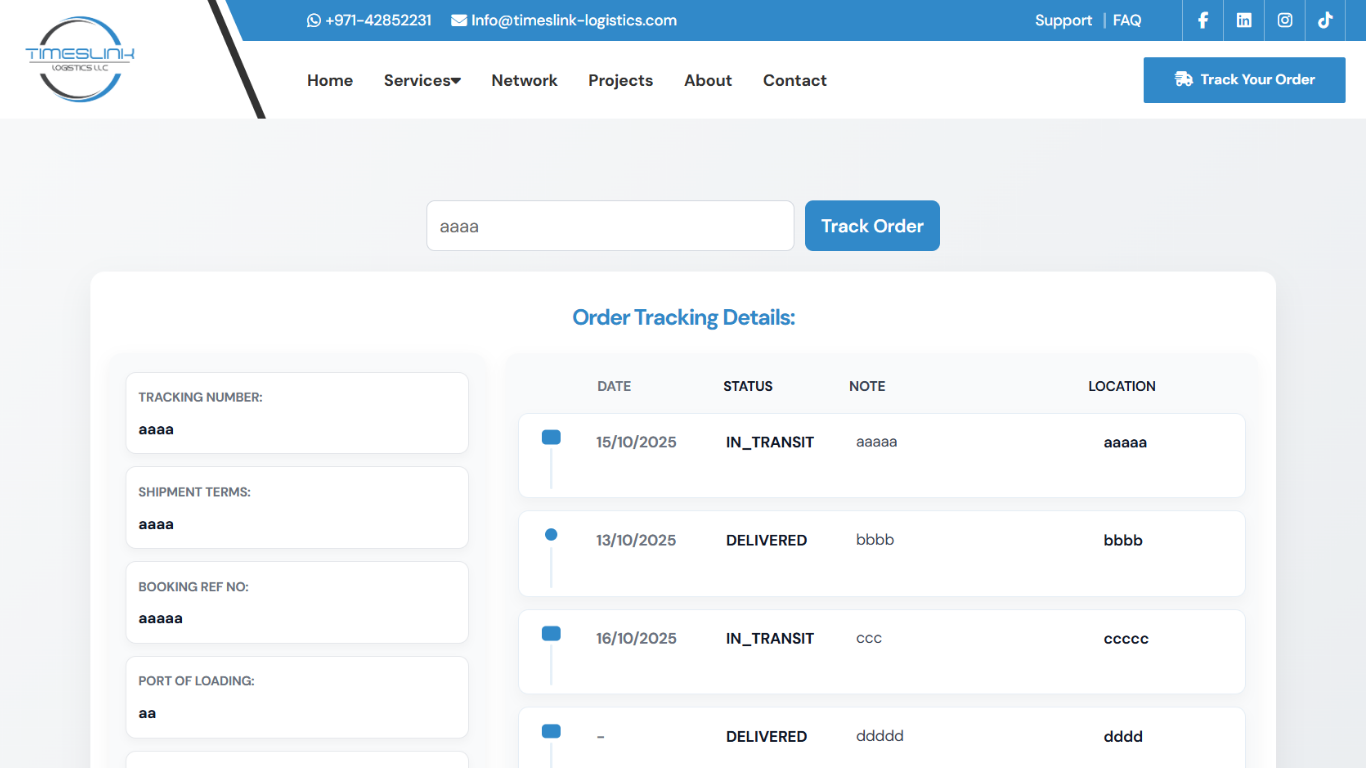This screenshot has width=1366, height=768.
Task: Click the Track Your Order button
Action: point(1244,80)
